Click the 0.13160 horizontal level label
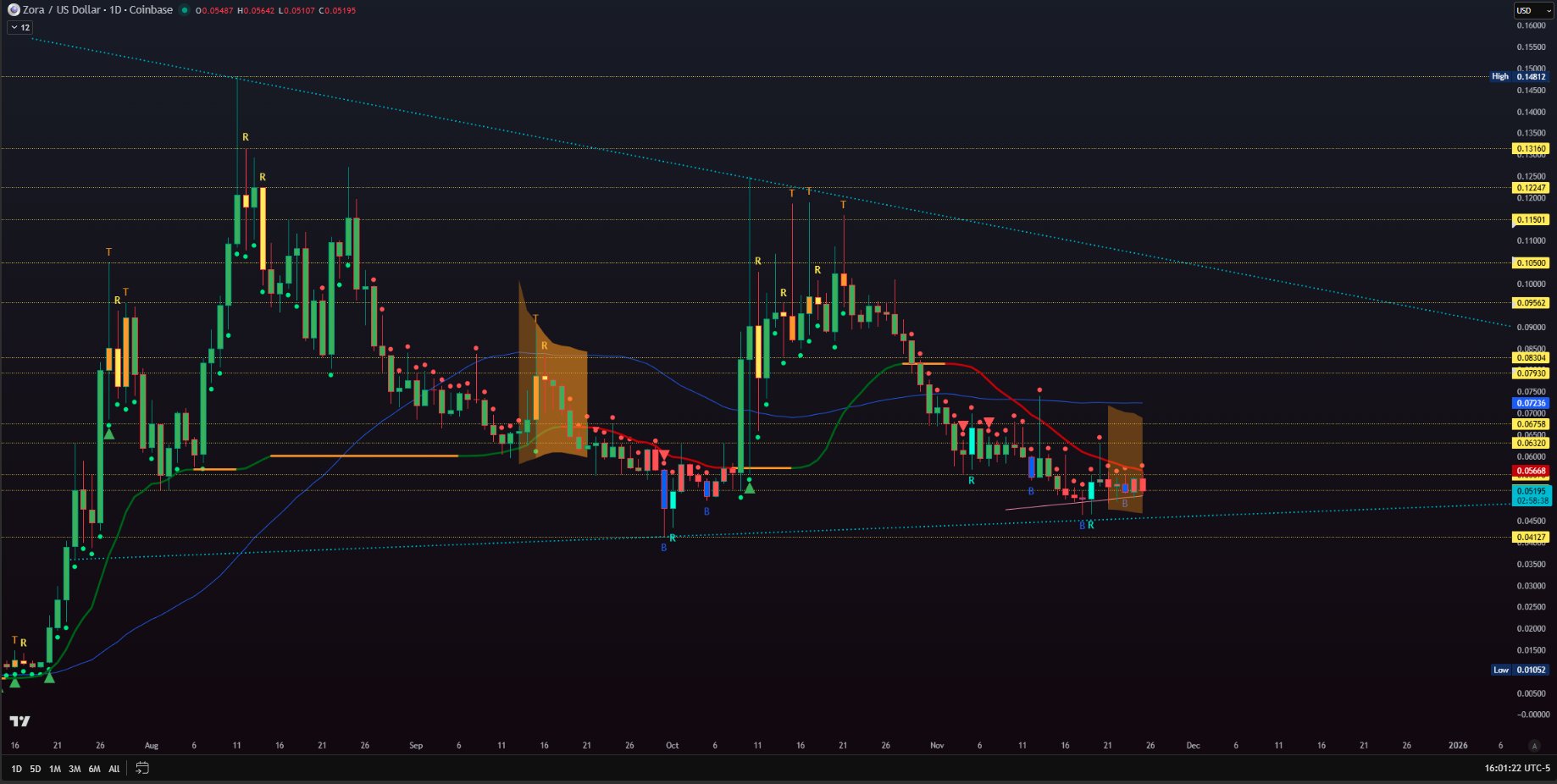 [x=1531, y=148]
